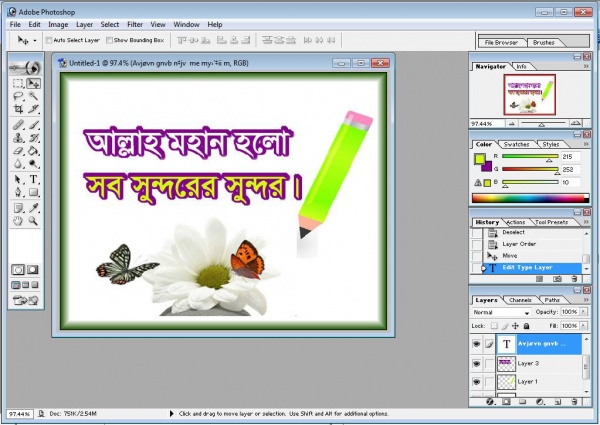Open Opacity slider arrow

click(584, 312)
